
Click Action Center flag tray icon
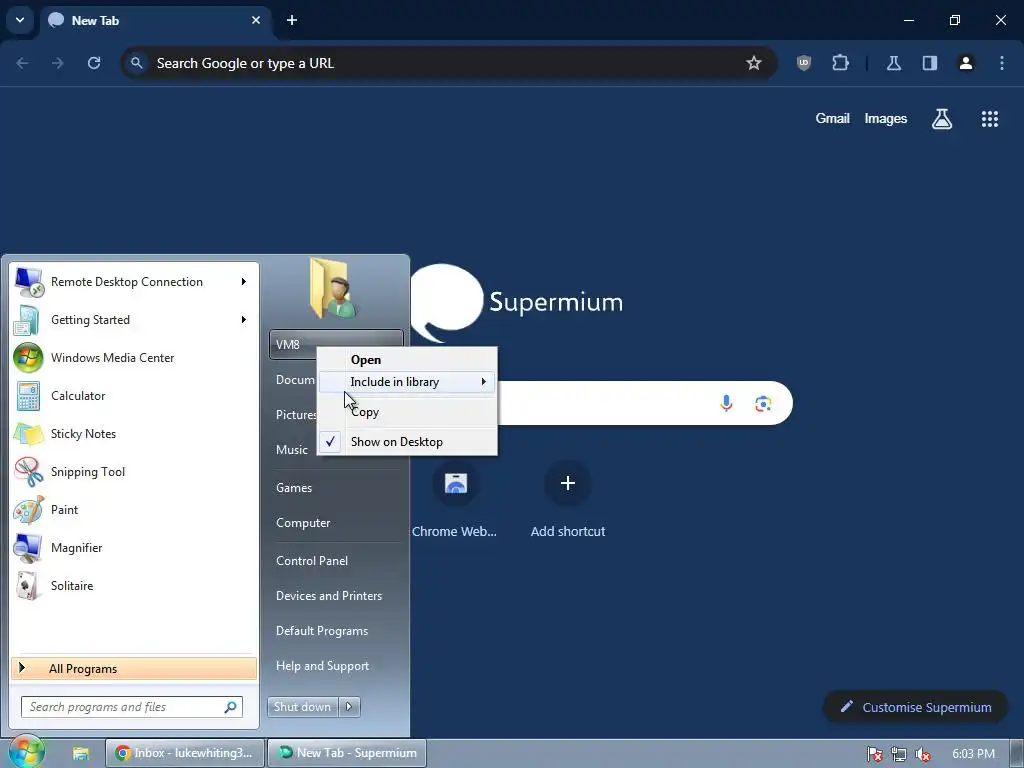pyautogui.click(x=874, y=754)
